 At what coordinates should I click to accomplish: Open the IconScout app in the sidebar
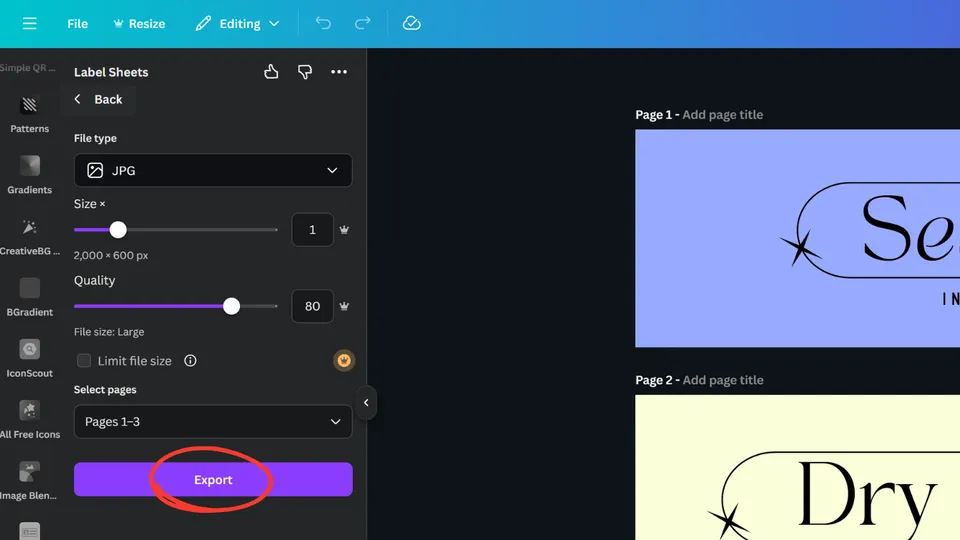tap(29, 359)
